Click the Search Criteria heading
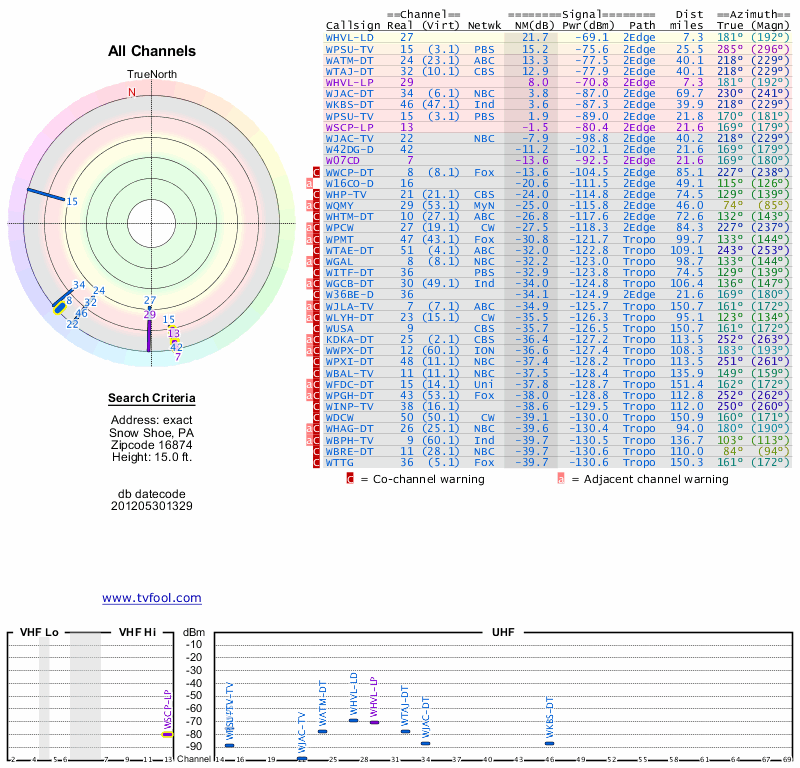800x768 pixels. coord(151,399)
